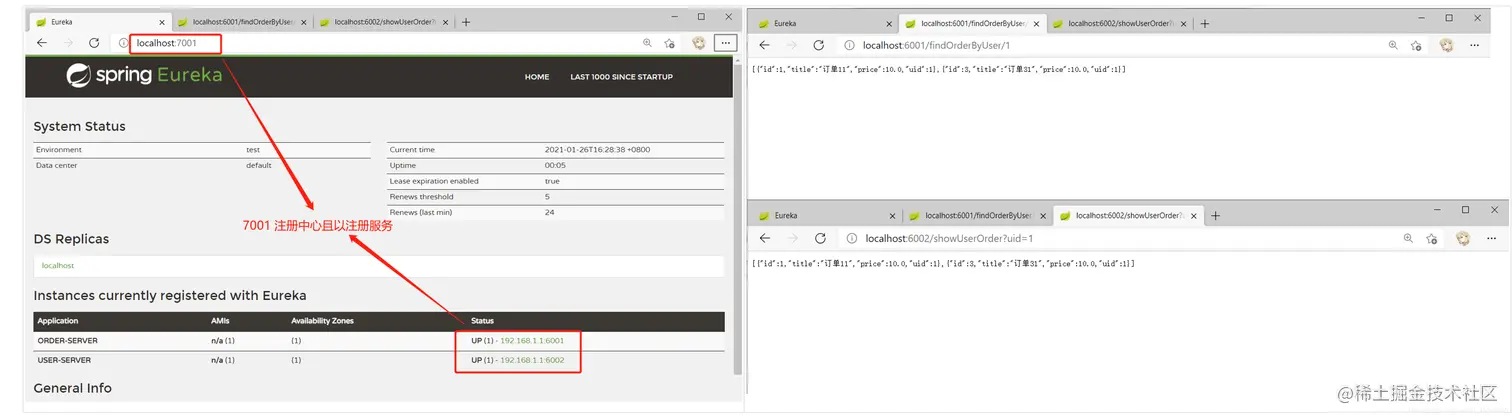
Task: Select JSON response in 6002/showUserOrder?uid=1 window
Action: pos(943,263)
